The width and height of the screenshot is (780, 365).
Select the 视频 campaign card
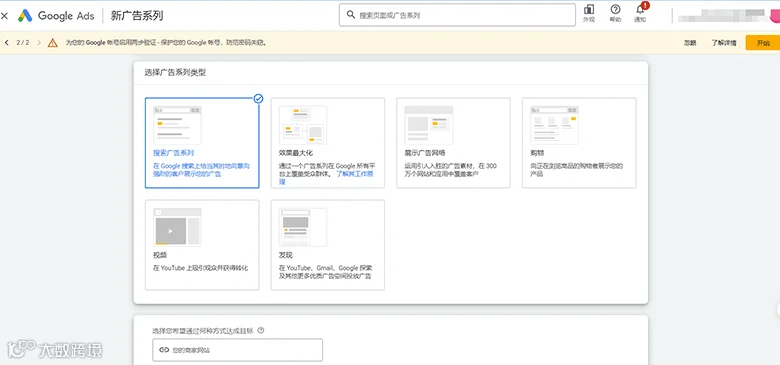point(202,245)
